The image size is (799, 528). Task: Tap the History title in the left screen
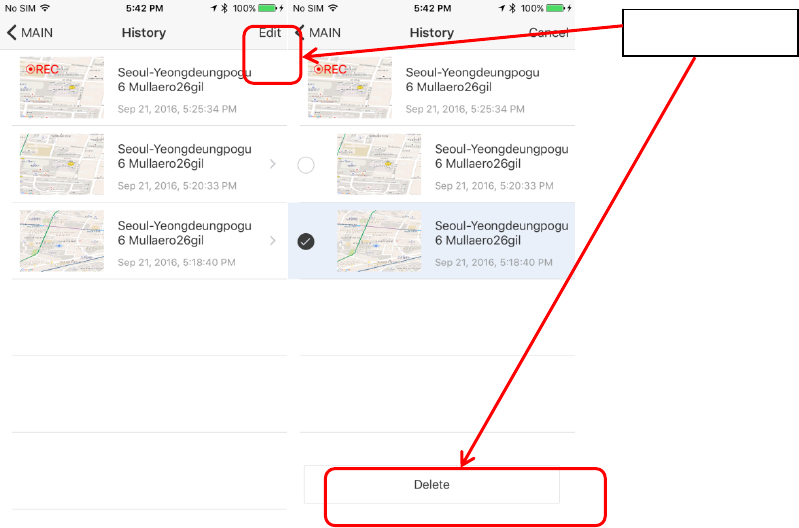(144, 33)
